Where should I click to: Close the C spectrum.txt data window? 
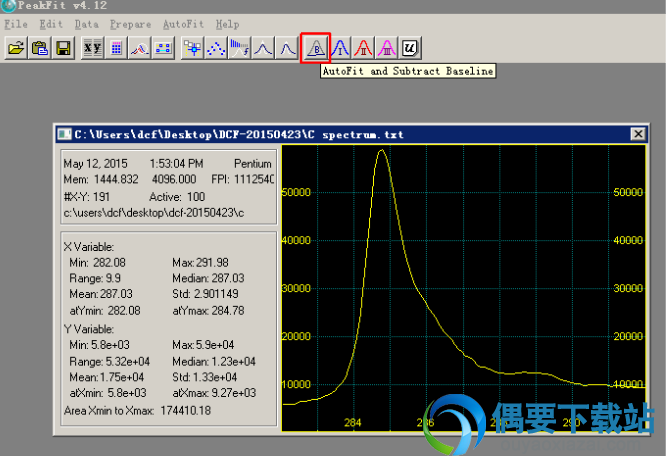[638, 134]
